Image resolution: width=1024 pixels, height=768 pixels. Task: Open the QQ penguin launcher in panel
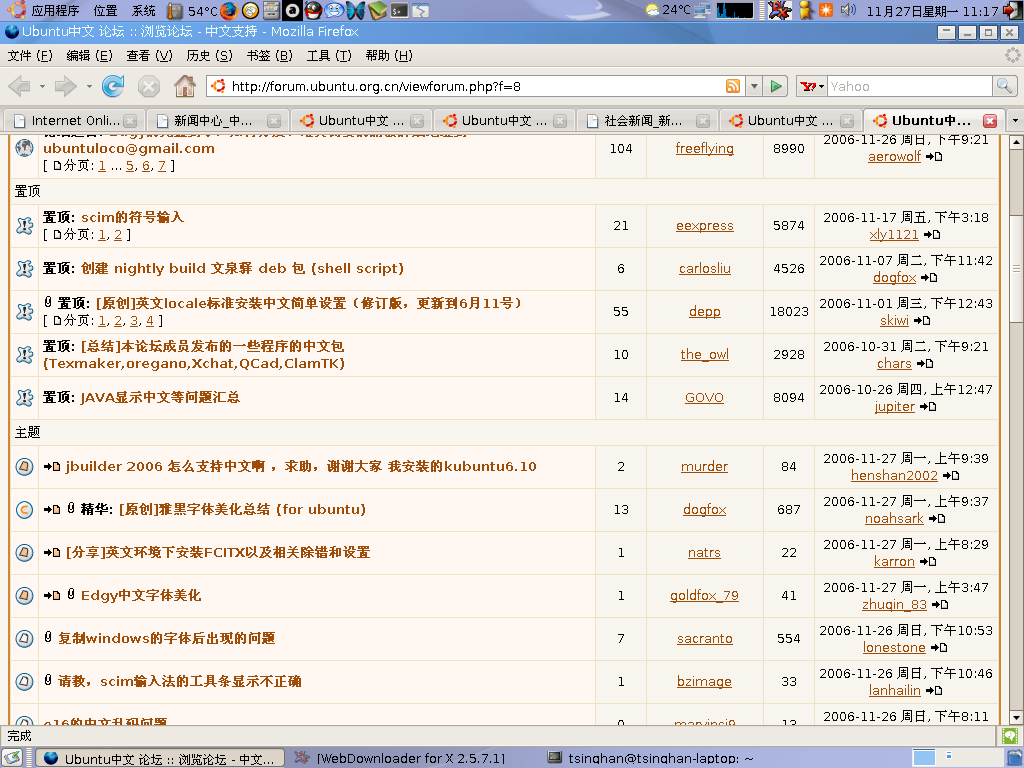point(313,10)
